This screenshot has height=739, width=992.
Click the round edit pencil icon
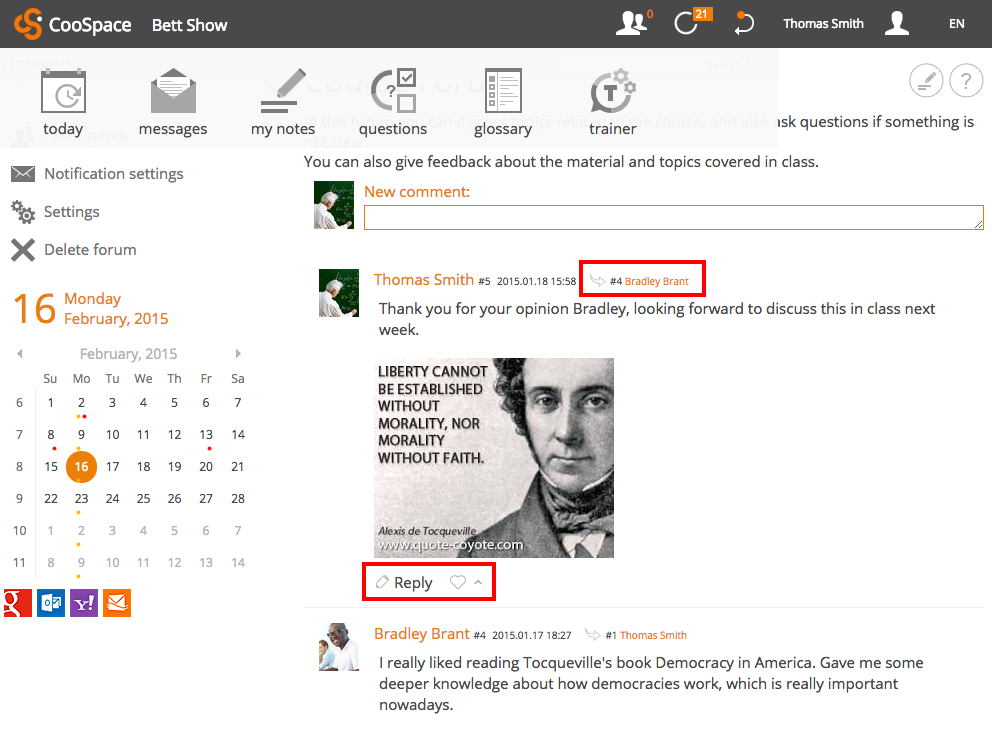926,81
